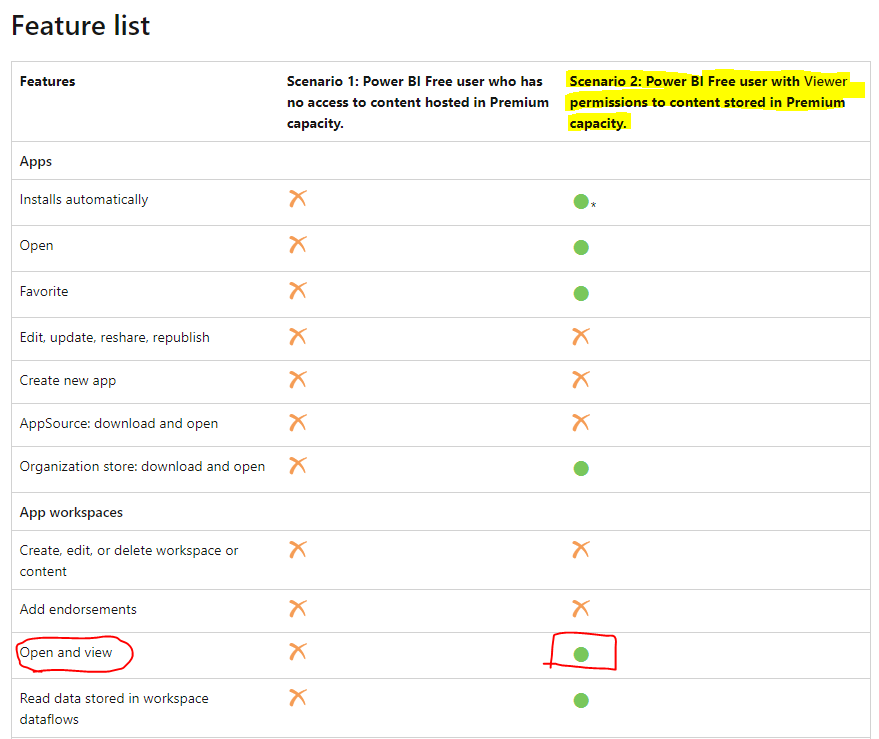Click the Scenario 1 column header text
879x739 pixels.
pyautogui.click(x=418, y=102)
